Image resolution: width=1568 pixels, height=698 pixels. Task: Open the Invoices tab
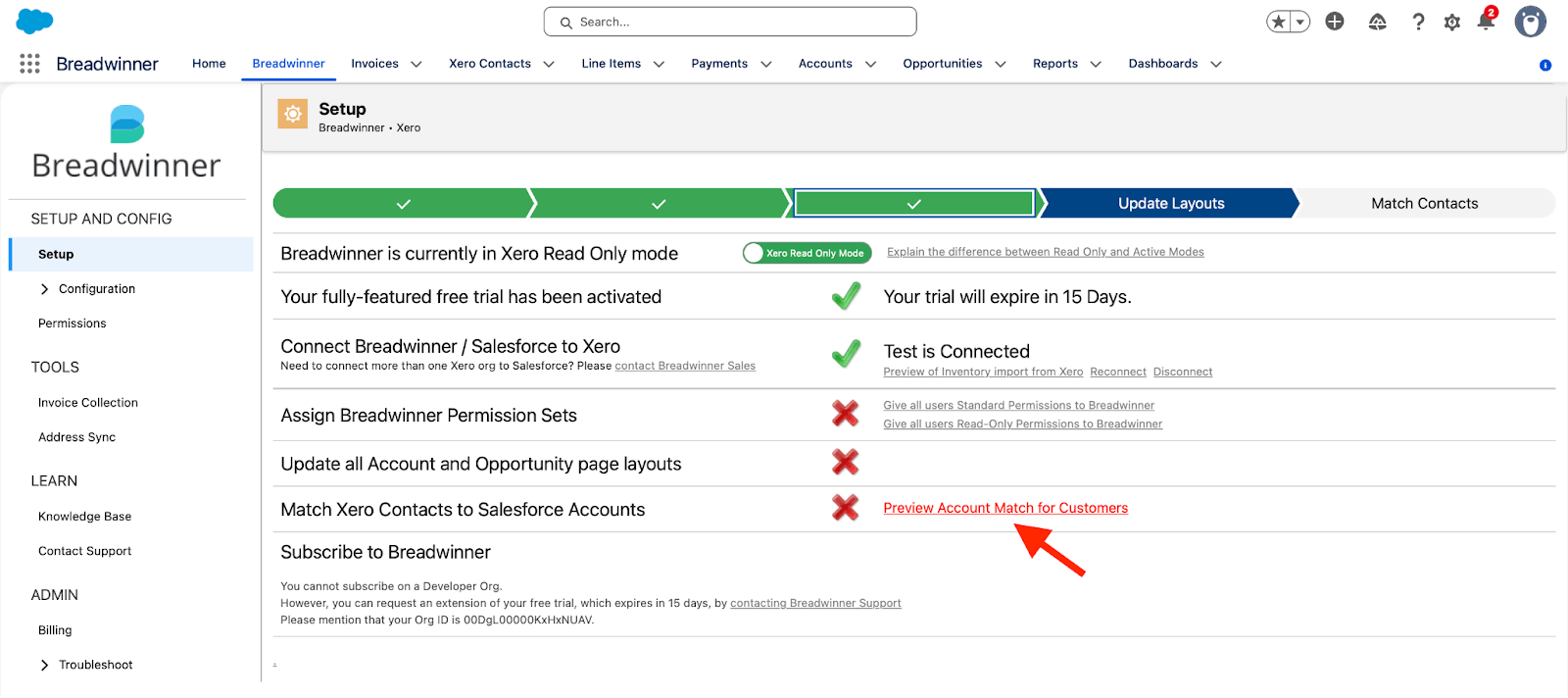374,64
